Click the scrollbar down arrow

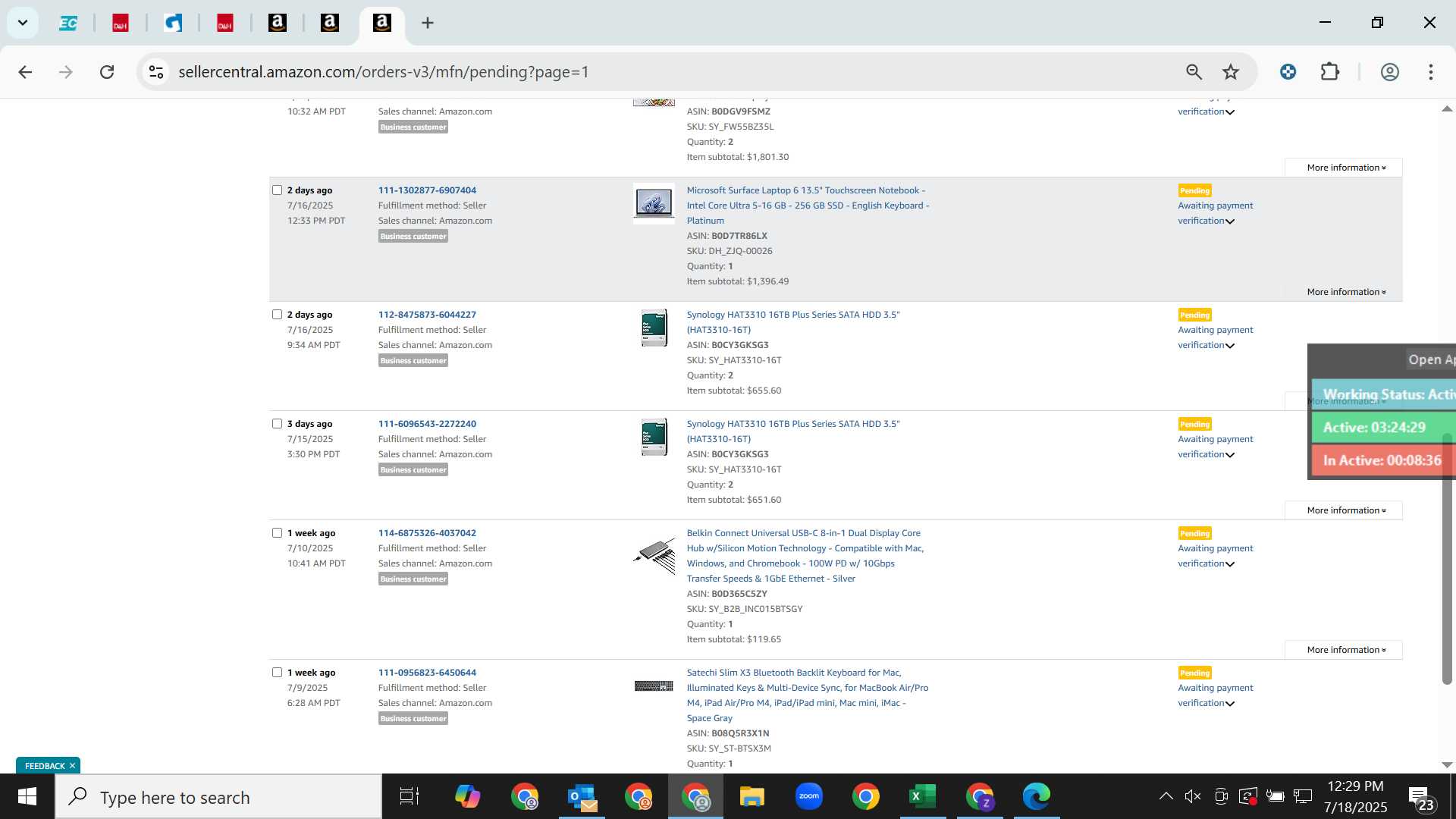tap(1447, 765)
